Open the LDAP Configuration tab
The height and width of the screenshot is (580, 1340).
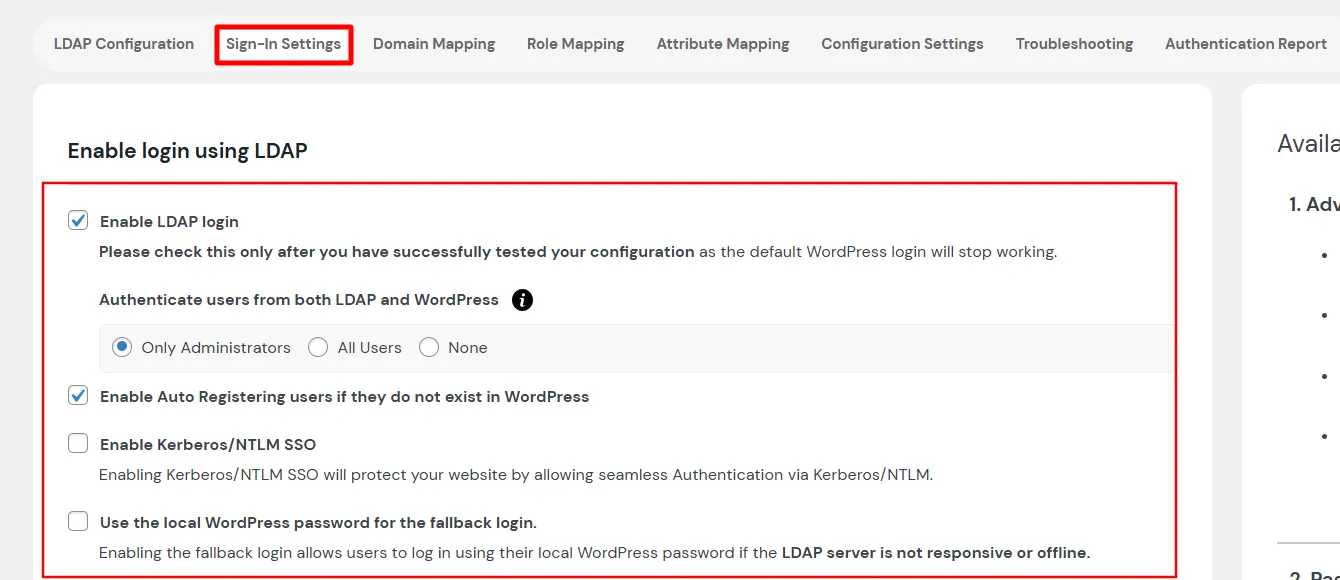(x=123, y=44)
